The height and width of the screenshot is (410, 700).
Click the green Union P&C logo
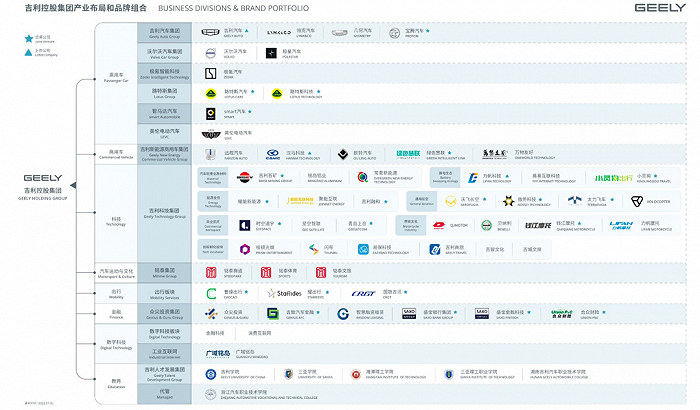[562, 314]
